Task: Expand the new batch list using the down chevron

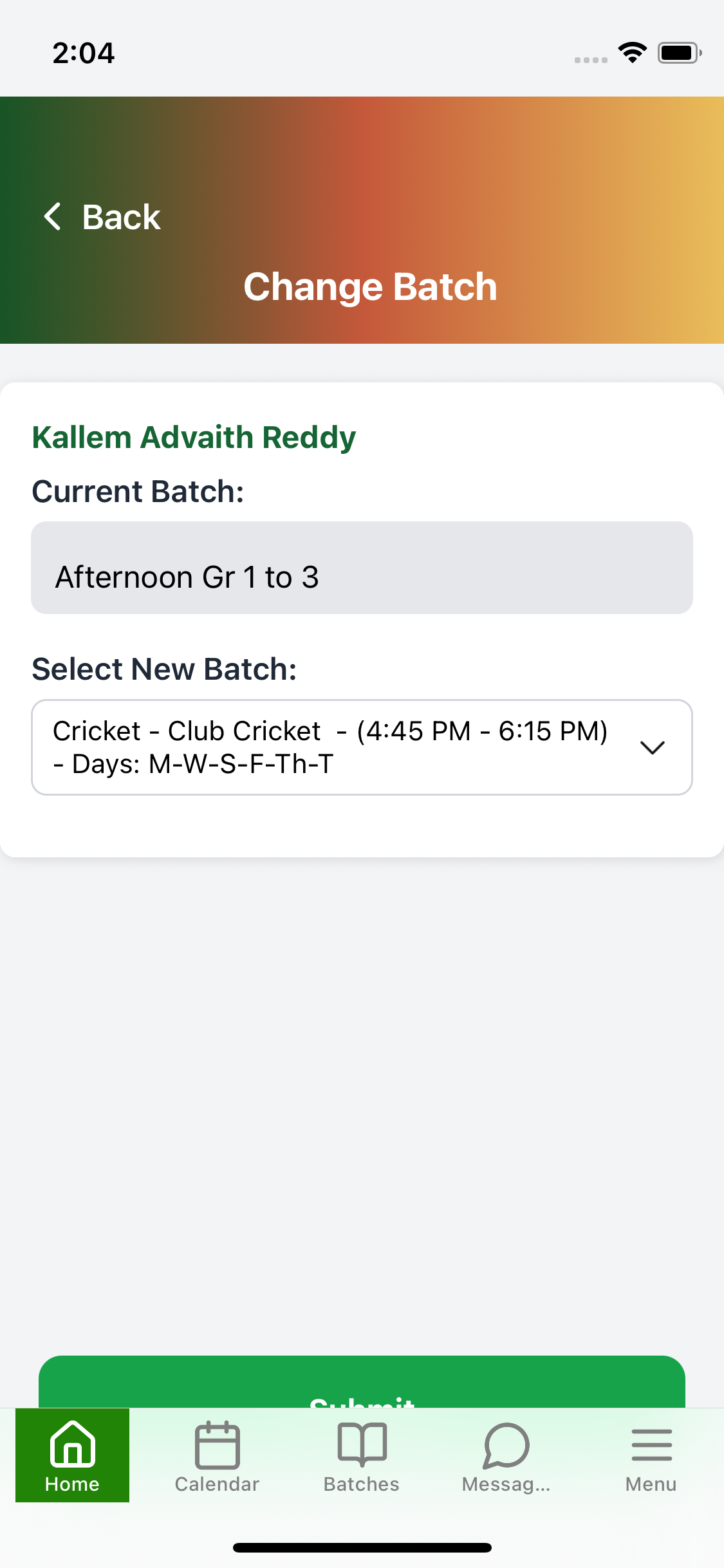Action: pyautogui.click(x=653, y=747)
